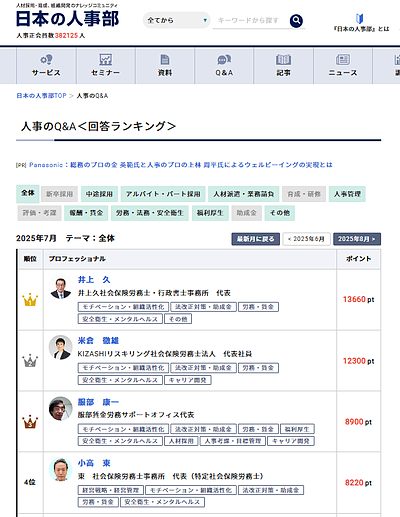The width and height of the screenshot is (400, 517).
Task: Focus the キーワードから探す search field
Action: click(x=250, y=21)
